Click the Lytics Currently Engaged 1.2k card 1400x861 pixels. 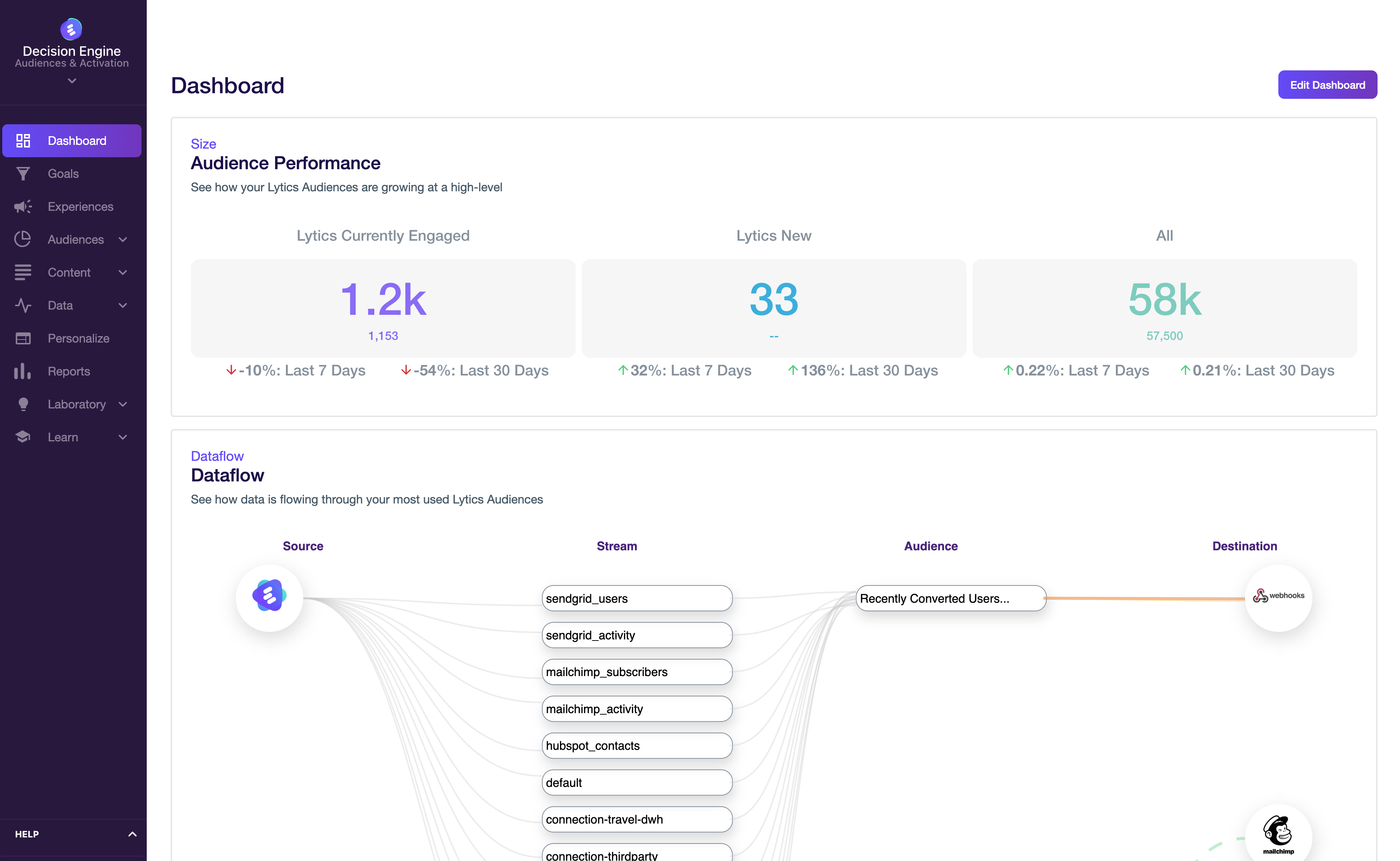[383, 308]
